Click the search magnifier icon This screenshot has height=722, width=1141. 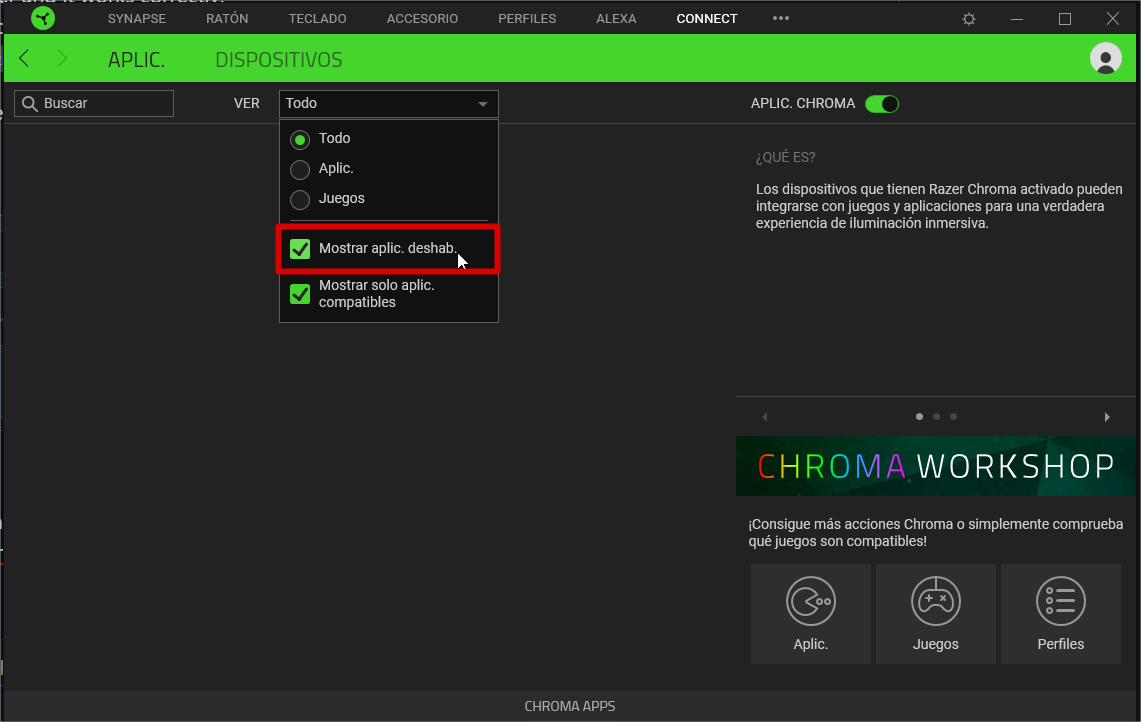point(30,103)
